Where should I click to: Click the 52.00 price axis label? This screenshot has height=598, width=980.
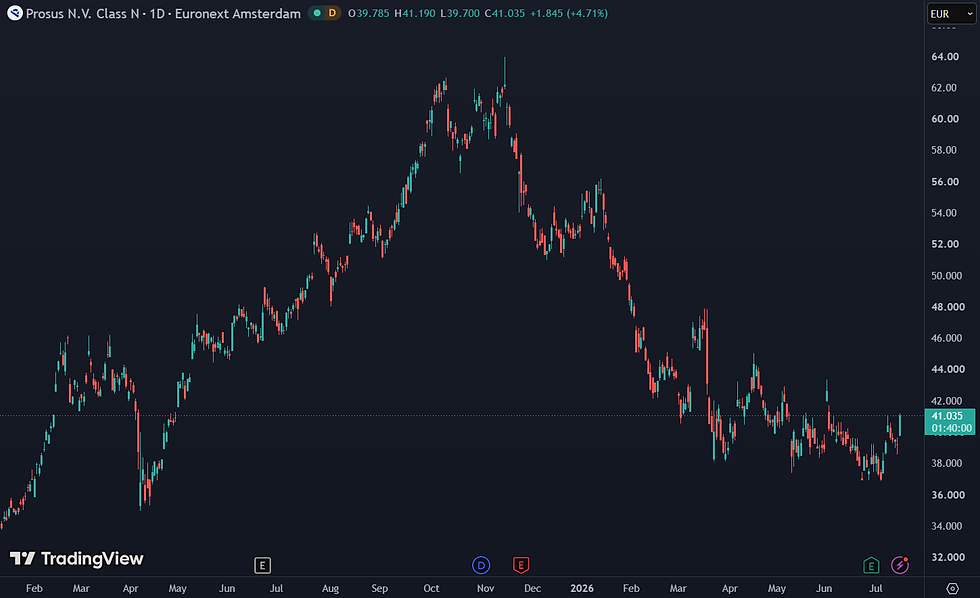coord(945,244)
